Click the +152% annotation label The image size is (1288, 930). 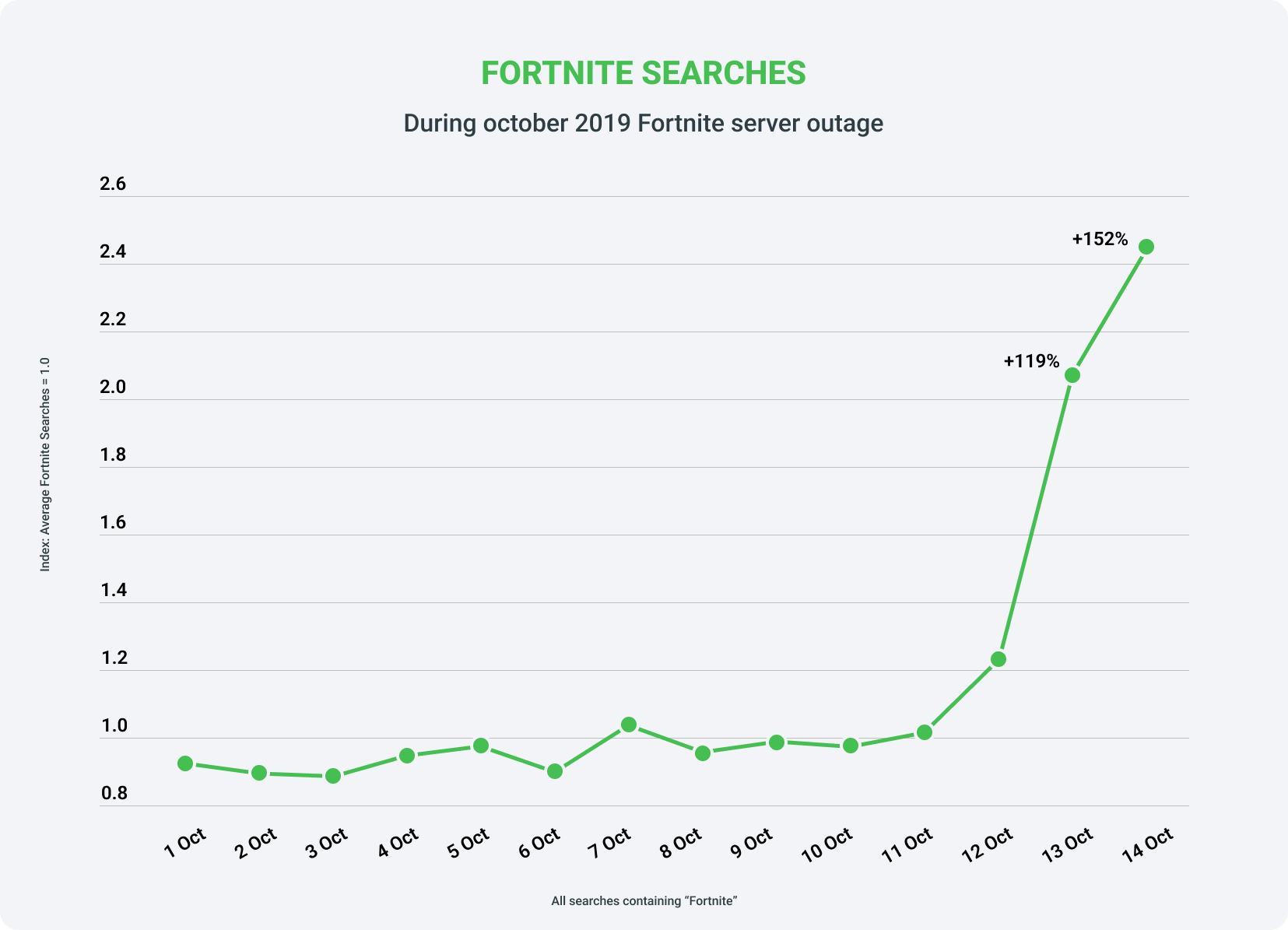point(1100,239)
